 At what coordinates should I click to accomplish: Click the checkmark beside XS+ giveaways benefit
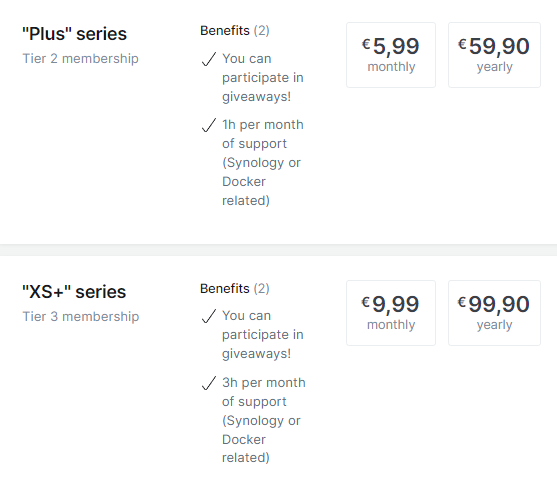coord(209,316)
